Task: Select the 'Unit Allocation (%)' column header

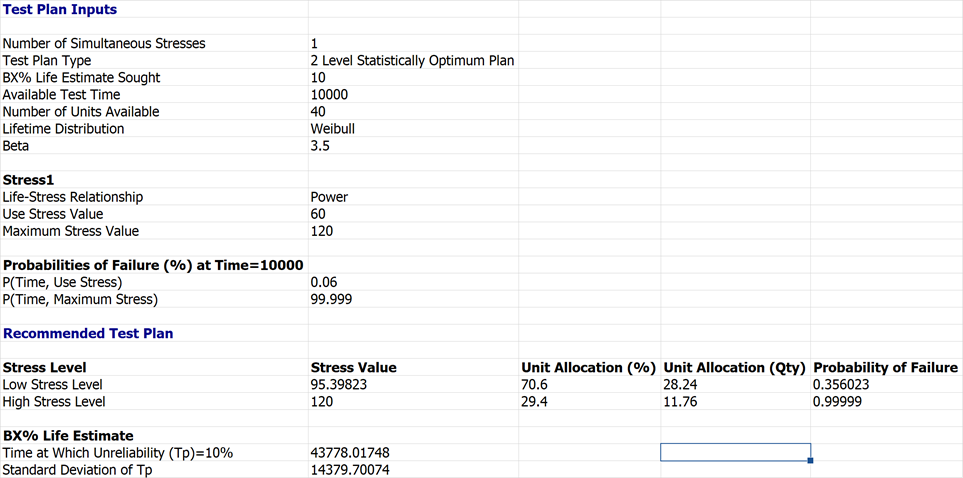Action: tap(588, 368)
